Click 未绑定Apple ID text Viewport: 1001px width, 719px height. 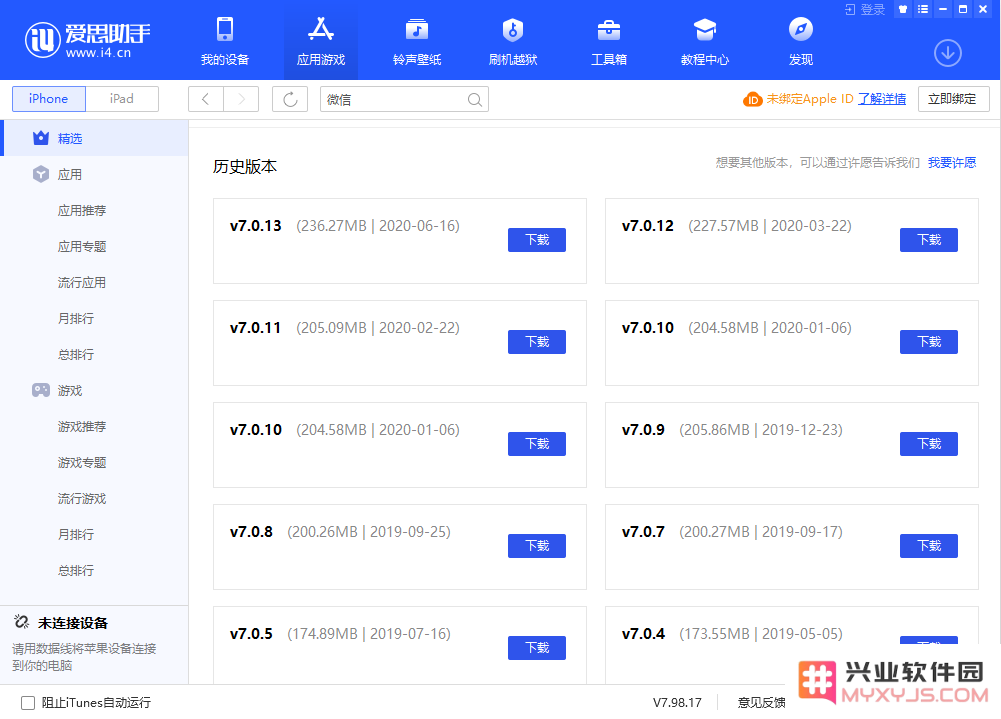(x=809, y=99)
